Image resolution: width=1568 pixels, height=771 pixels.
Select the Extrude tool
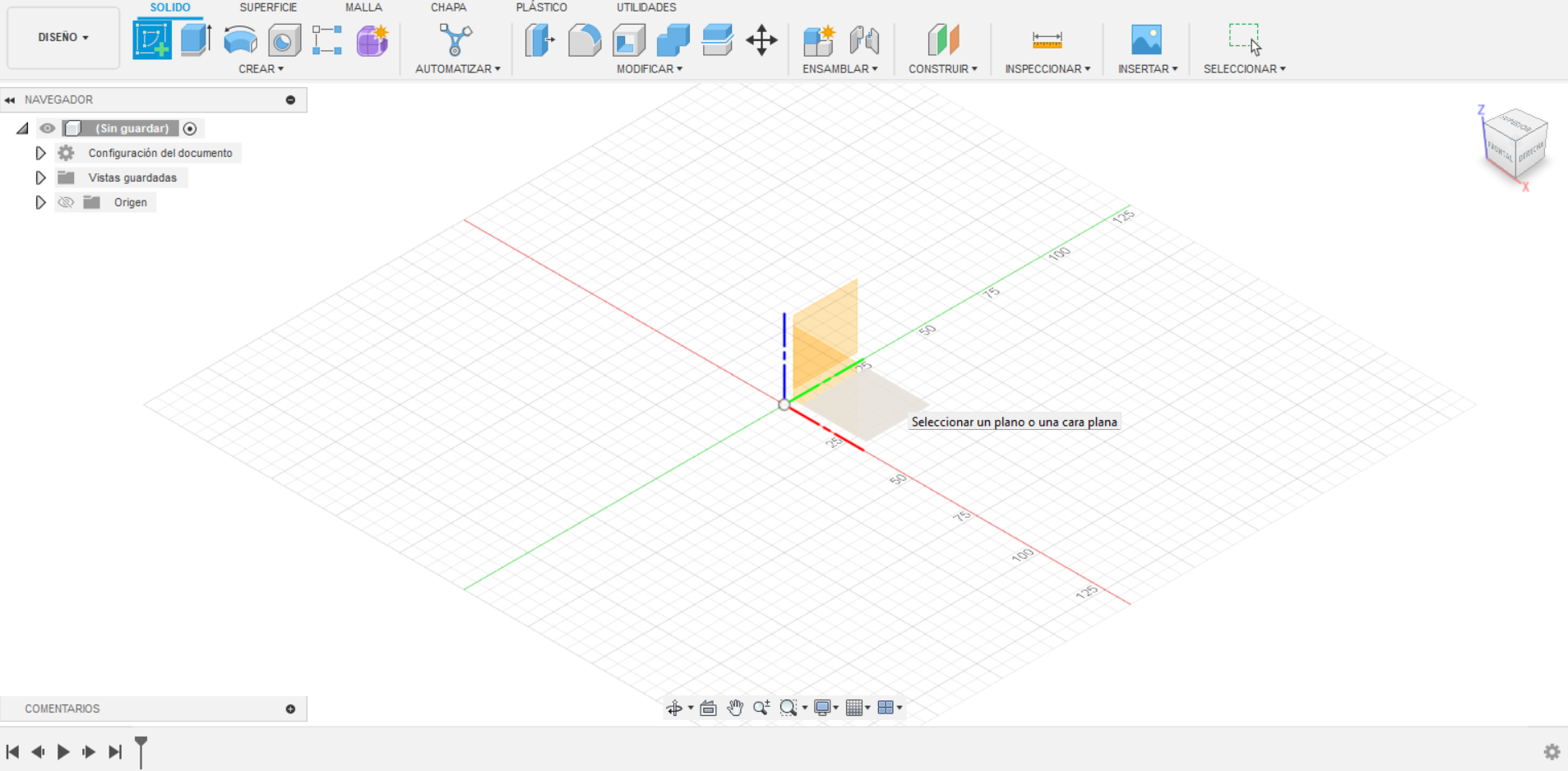(196, 39)
